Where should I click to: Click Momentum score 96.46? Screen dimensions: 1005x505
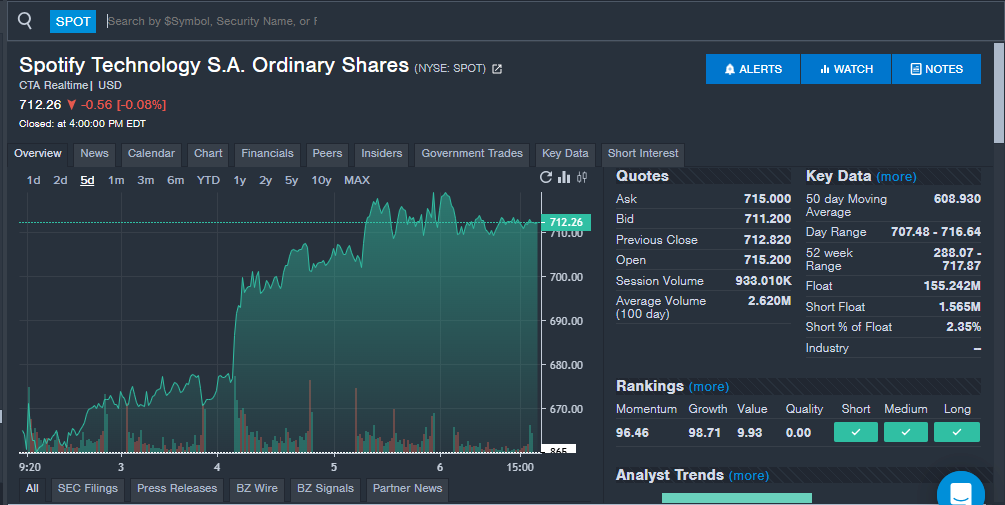point(632,433)
